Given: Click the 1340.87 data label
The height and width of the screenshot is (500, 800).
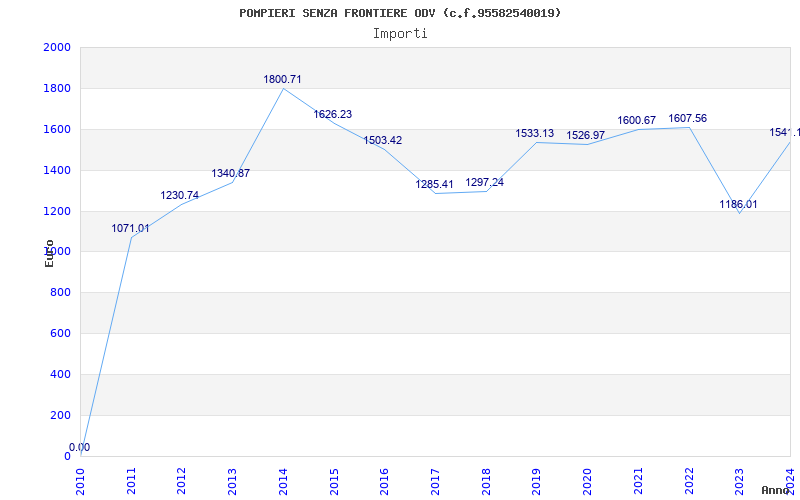Looking at the screenshot, I should coord(231,173).
